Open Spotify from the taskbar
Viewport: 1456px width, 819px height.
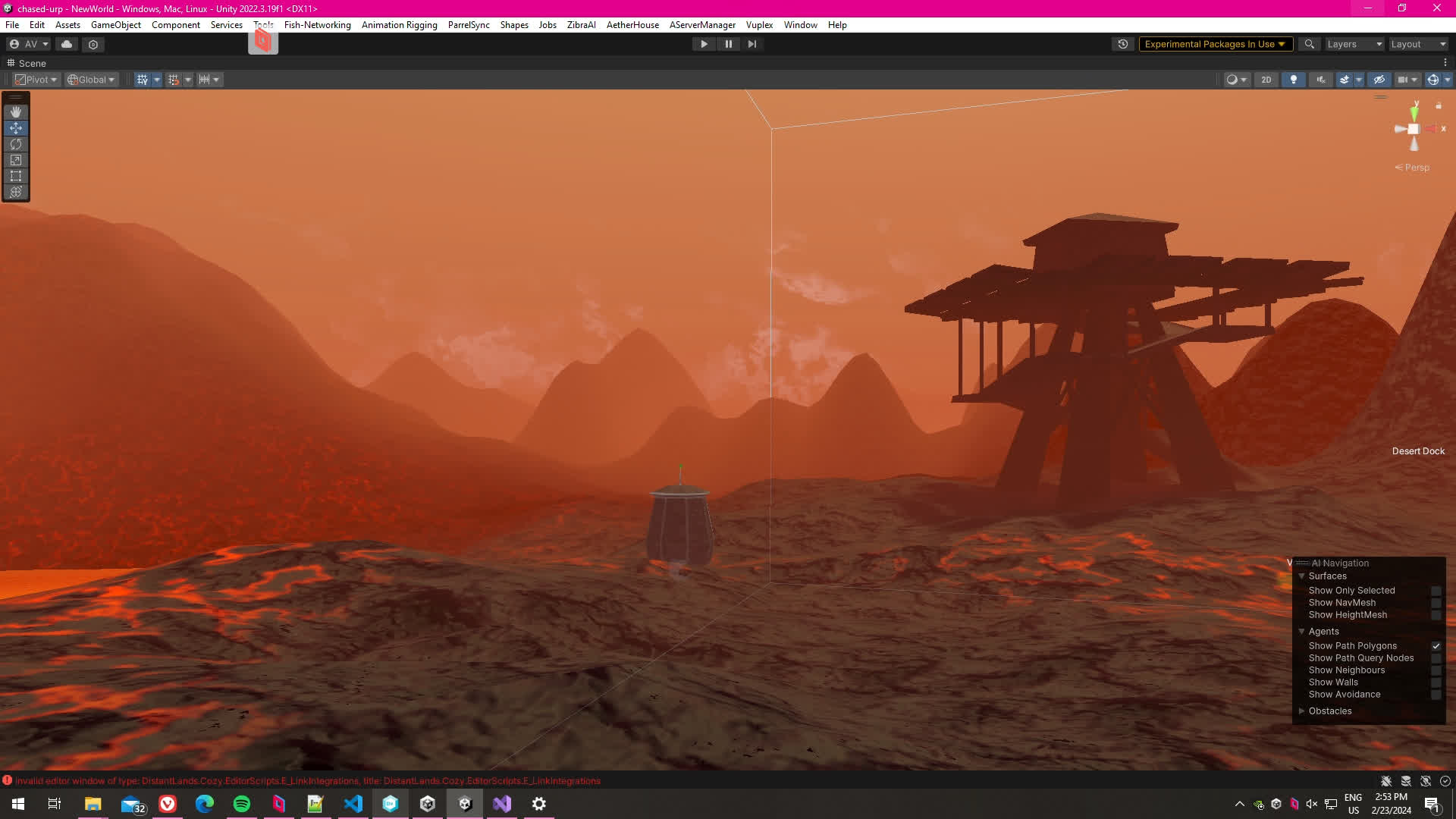[242, 804]
